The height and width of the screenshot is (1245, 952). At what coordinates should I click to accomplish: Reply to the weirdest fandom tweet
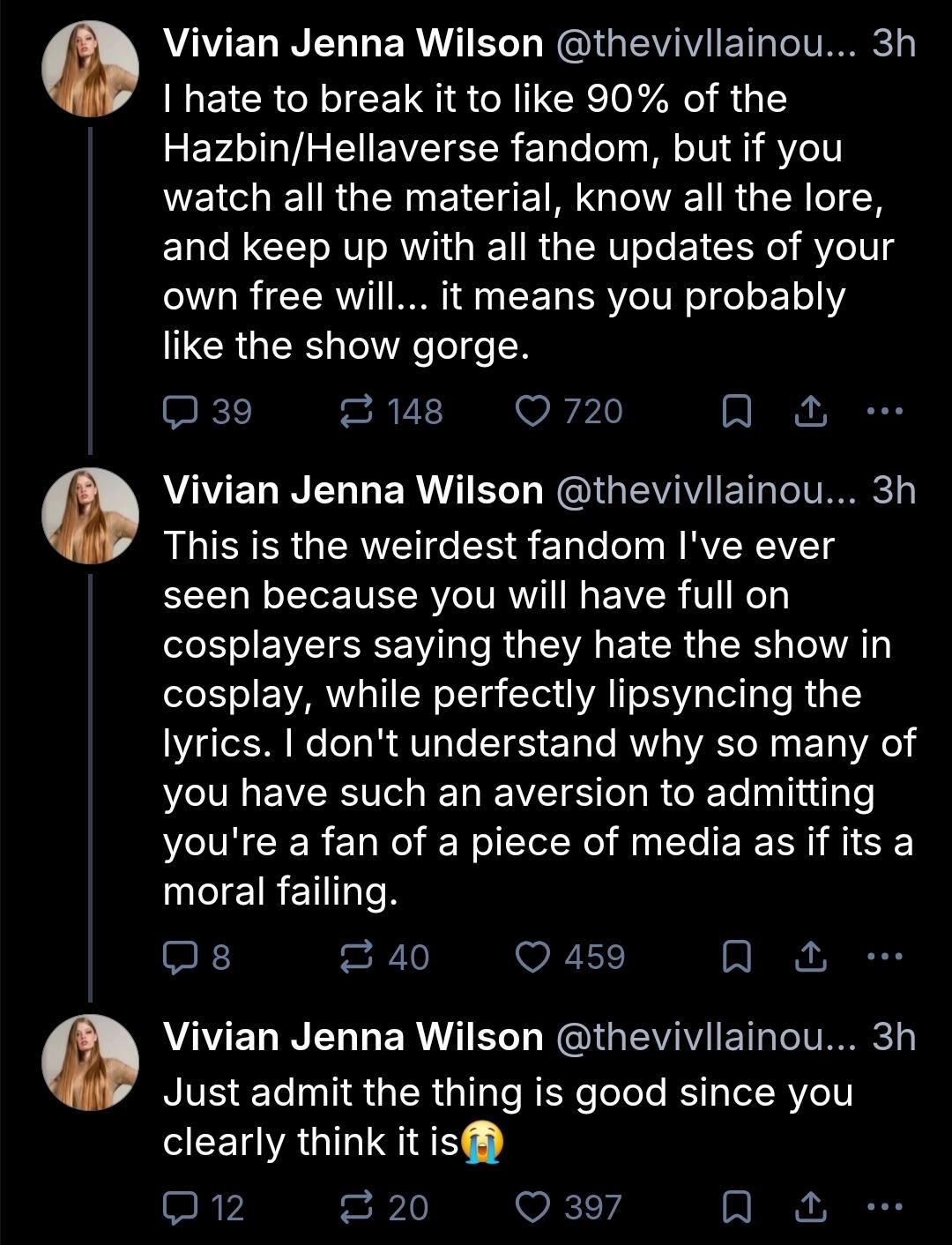click(x=181, y=957)
